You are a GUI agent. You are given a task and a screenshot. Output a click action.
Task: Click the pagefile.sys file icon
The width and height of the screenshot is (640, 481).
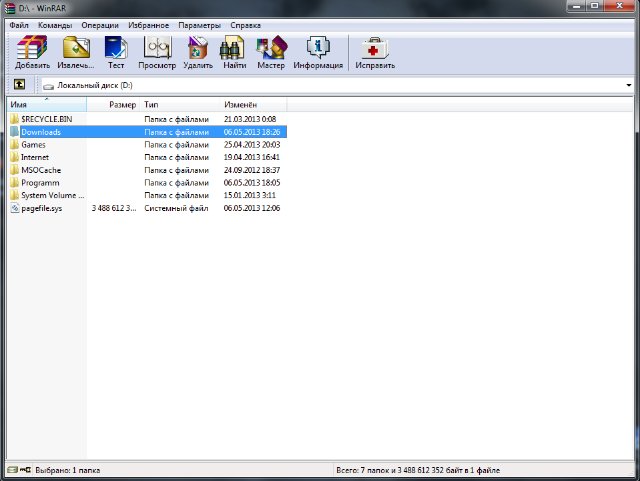(15, 208)
